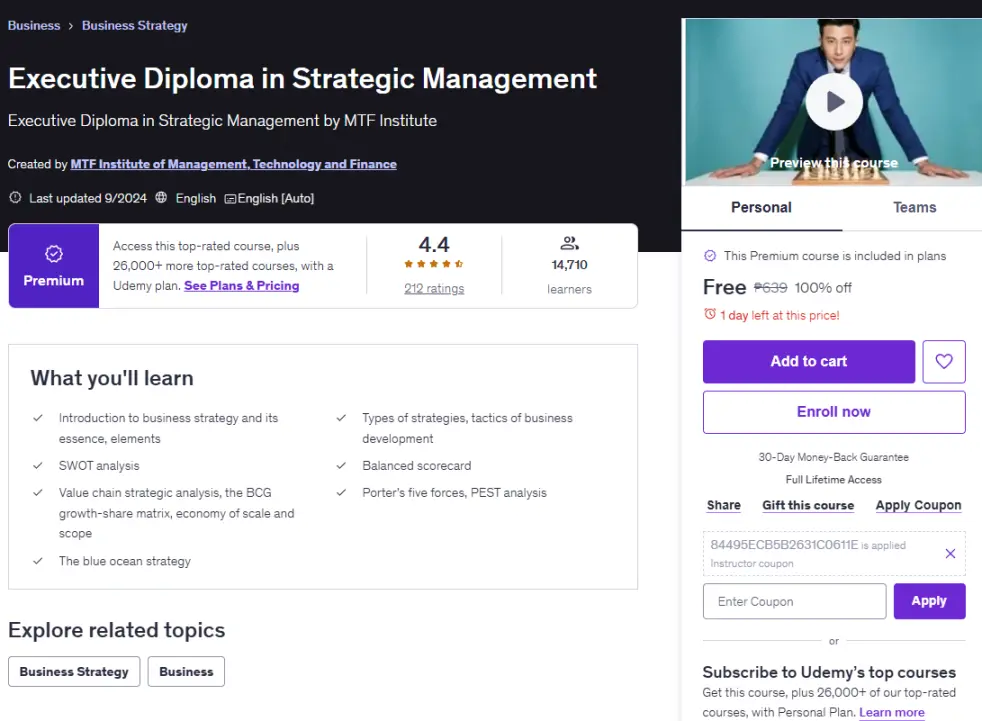982x721 pixels.
Task: Click the Share link
Action: click(x=723, y=505)
